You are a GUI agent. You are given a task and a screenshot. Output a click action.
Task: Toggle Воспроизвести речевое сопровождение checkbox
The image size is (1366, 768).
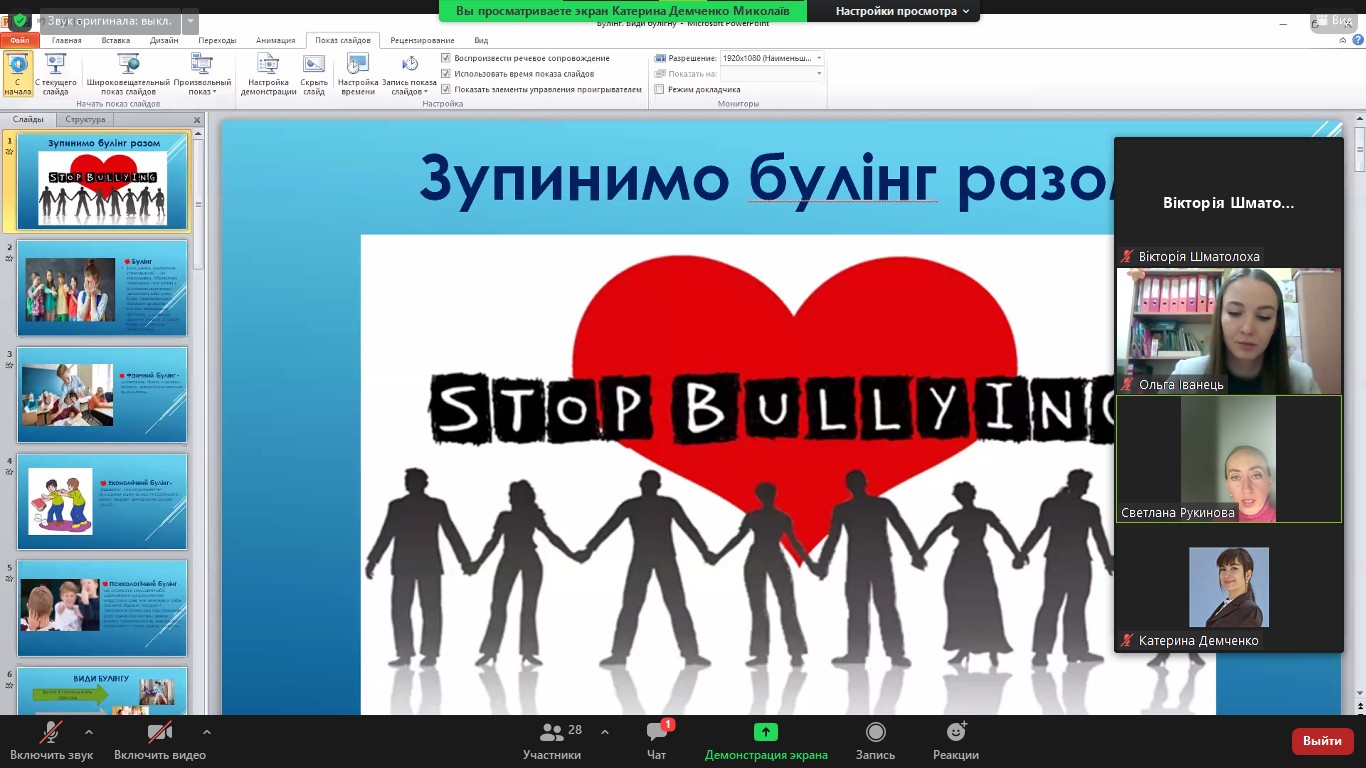(446, 58)
